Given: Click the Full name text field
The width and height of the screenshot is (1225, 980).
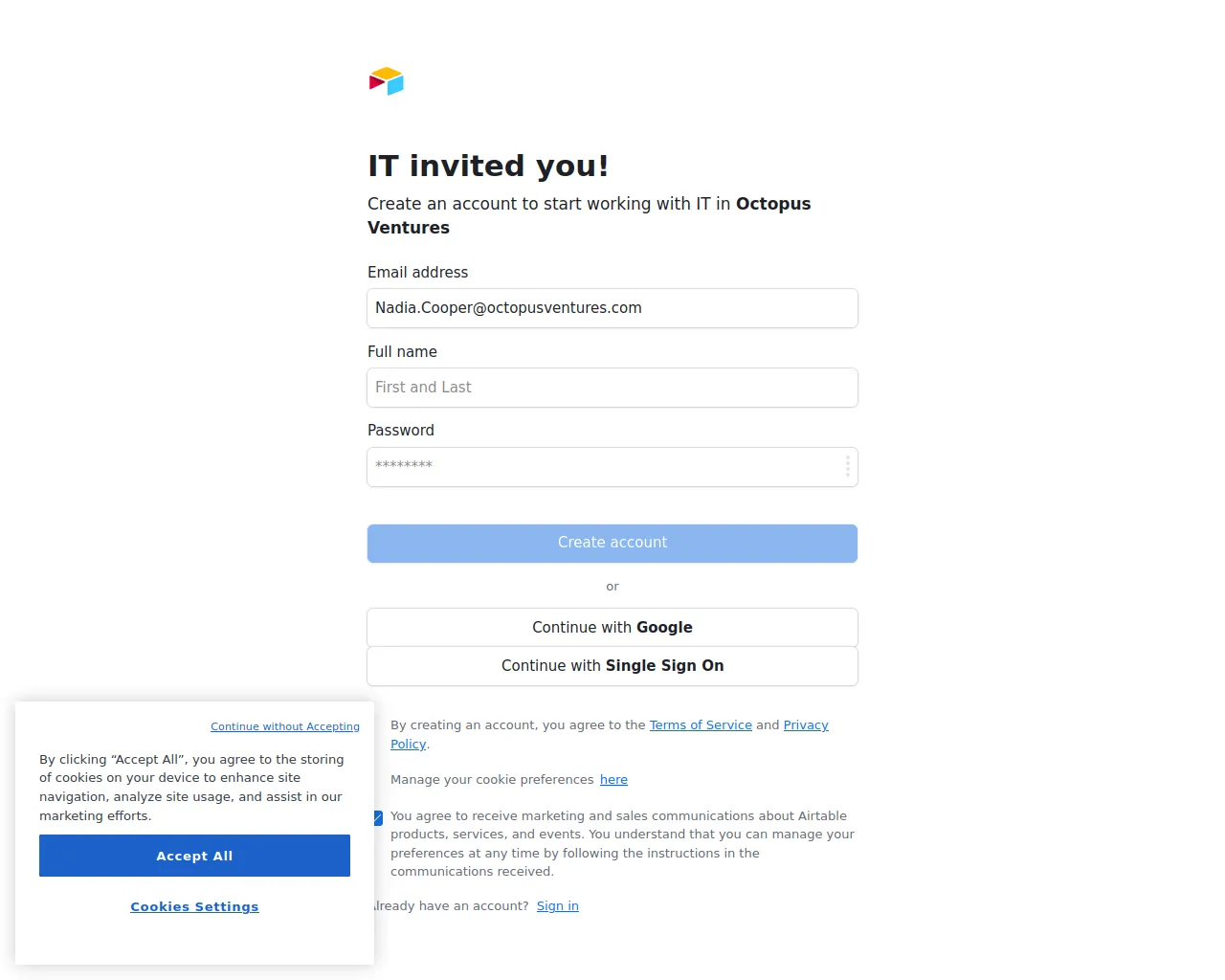Looking at the screenshot, I should click(x=612, y=388).
